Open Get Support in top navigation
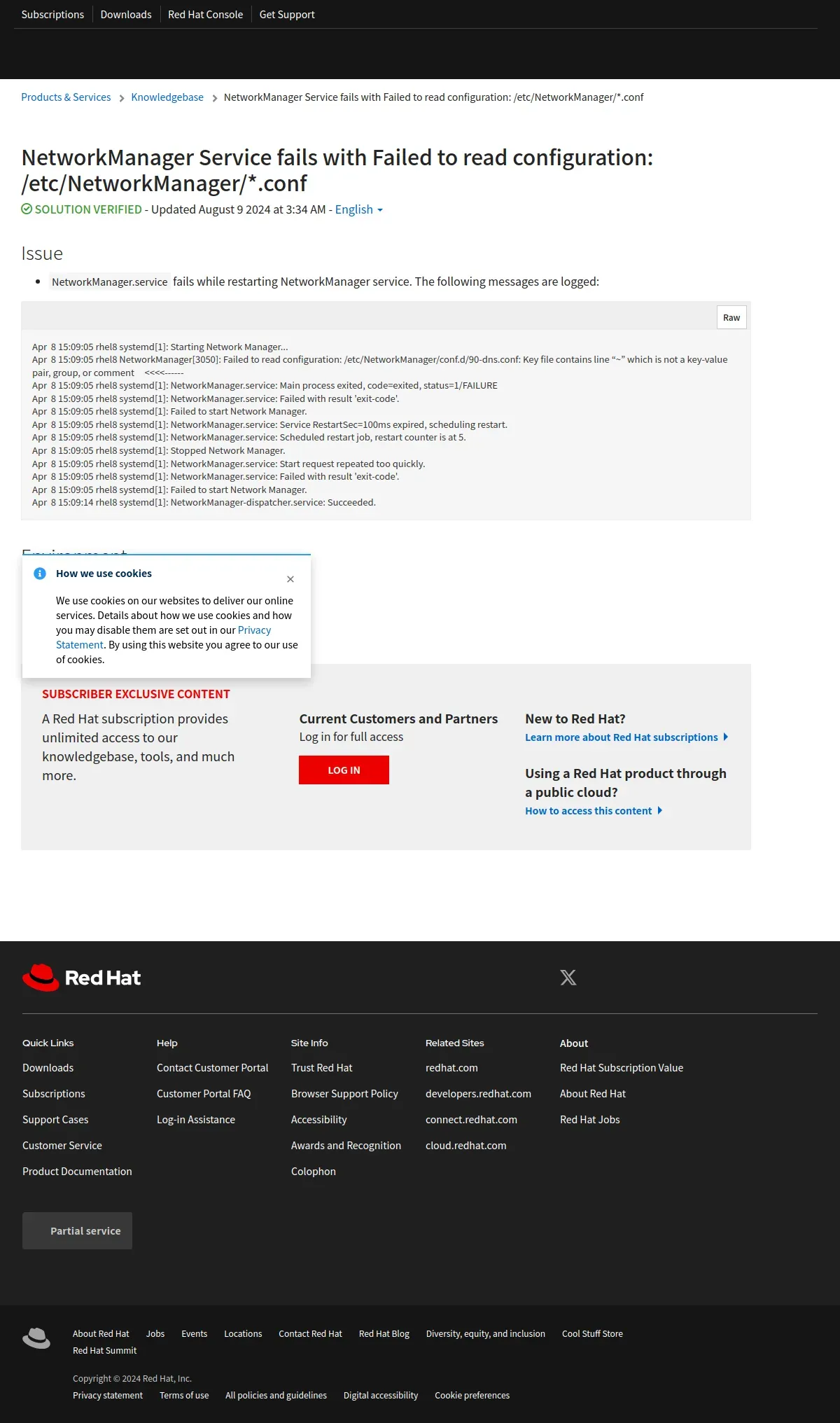Screen dimensions: 840x1423 coord(287,14)
